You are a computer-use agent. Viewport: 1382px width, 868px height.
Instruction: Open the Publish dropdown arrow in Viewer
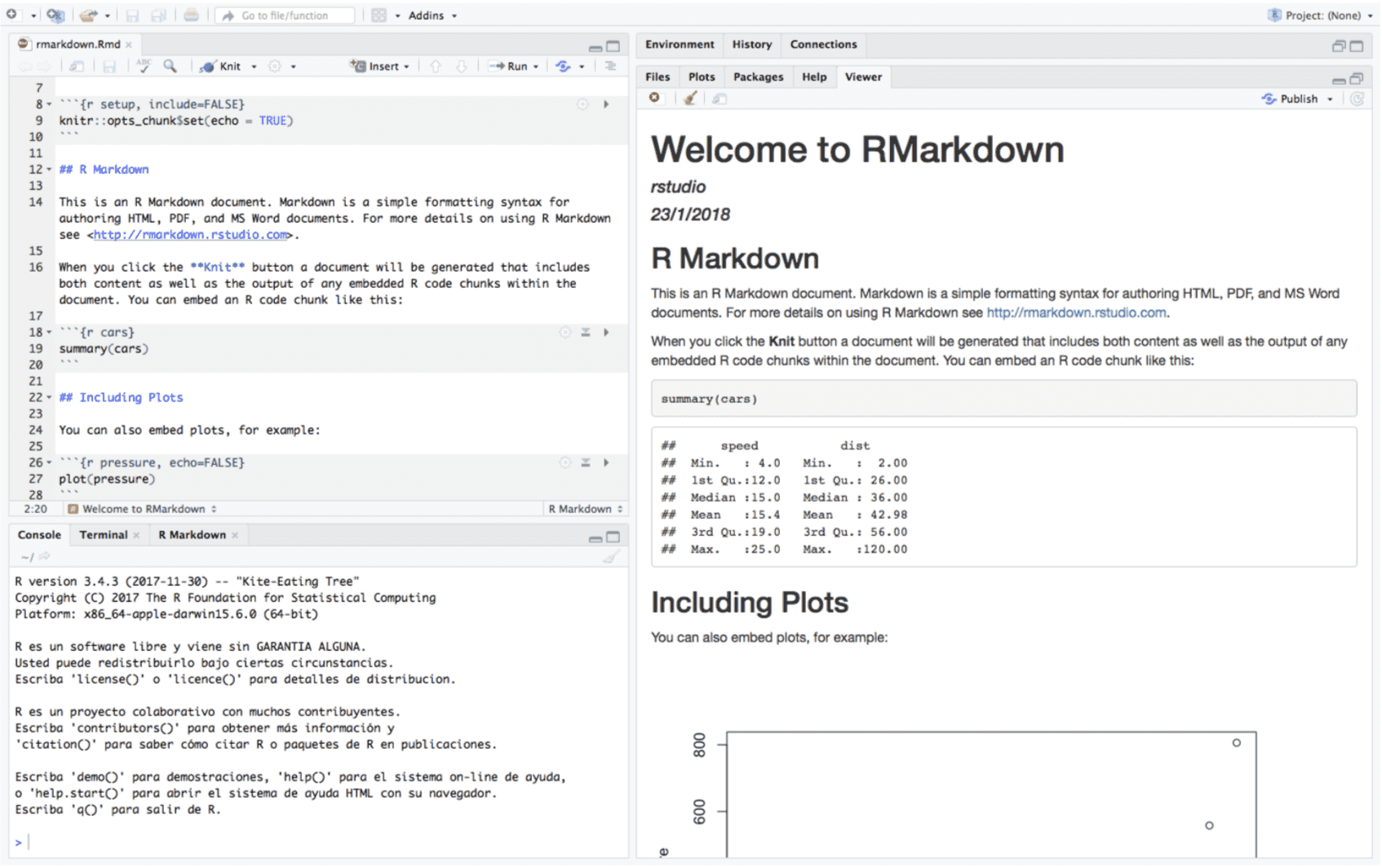click(1330, 100)
